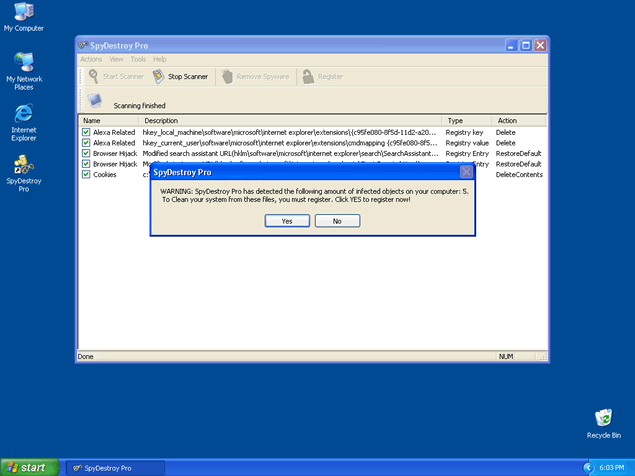The image size is (635, 476).
Task: Open My Network Places icon
Action: tap(24, 63)
